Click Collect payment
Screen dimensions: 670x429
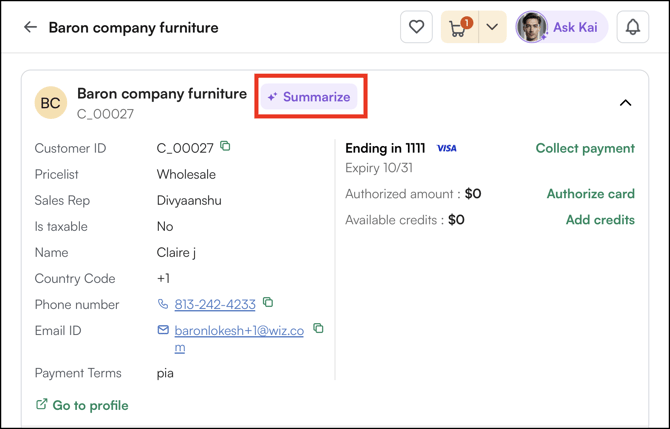pos(585,148)
